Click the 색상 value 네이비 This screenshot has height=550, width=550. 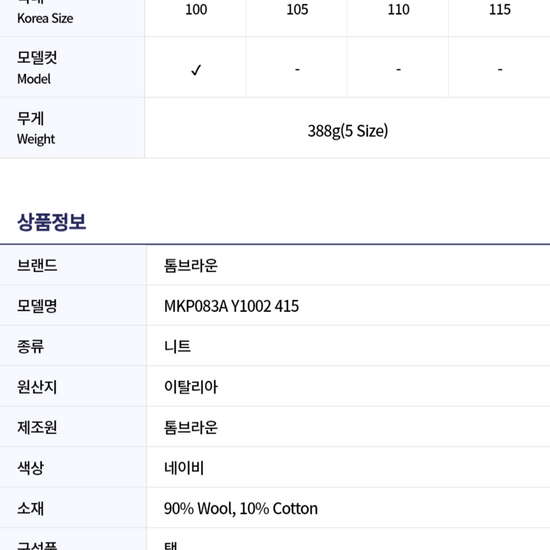[184, 468]
